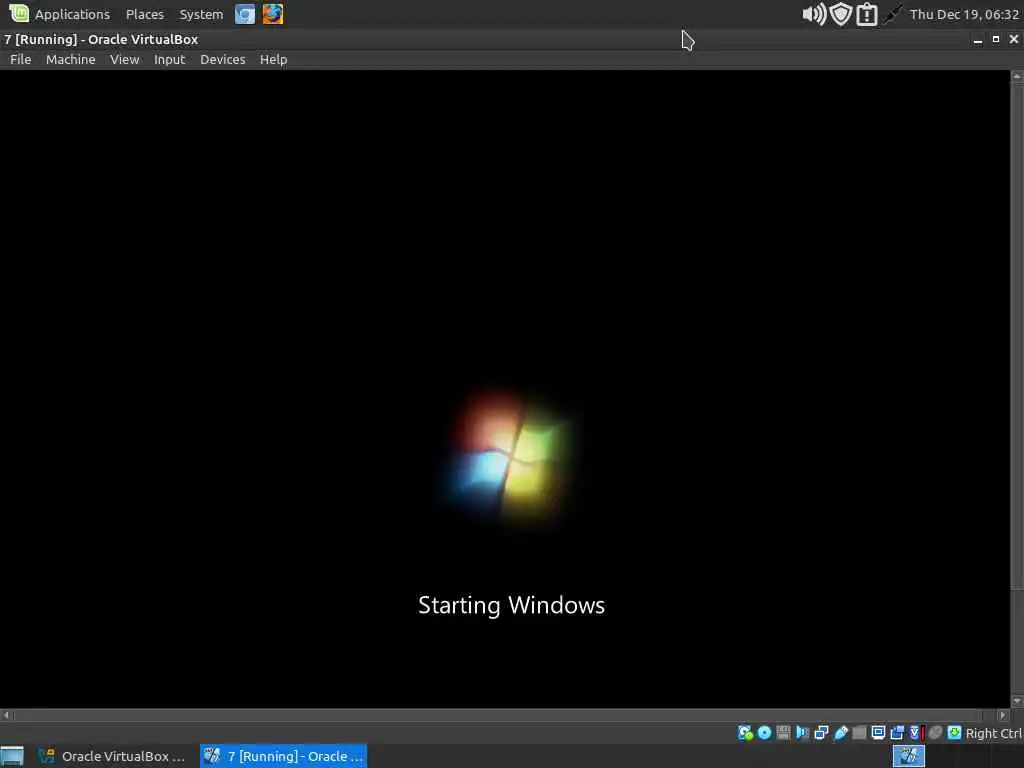Screen dimensions: 1024x768
Task: Open the File menu in VirtualBox
Action: (x=20, y=59)
